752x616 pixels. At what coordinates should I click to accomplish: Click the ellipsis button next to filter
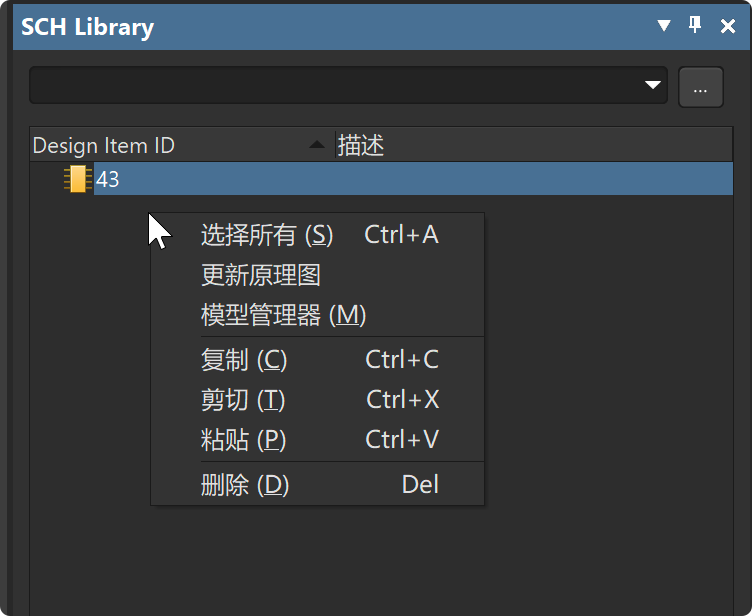point(700,88)
